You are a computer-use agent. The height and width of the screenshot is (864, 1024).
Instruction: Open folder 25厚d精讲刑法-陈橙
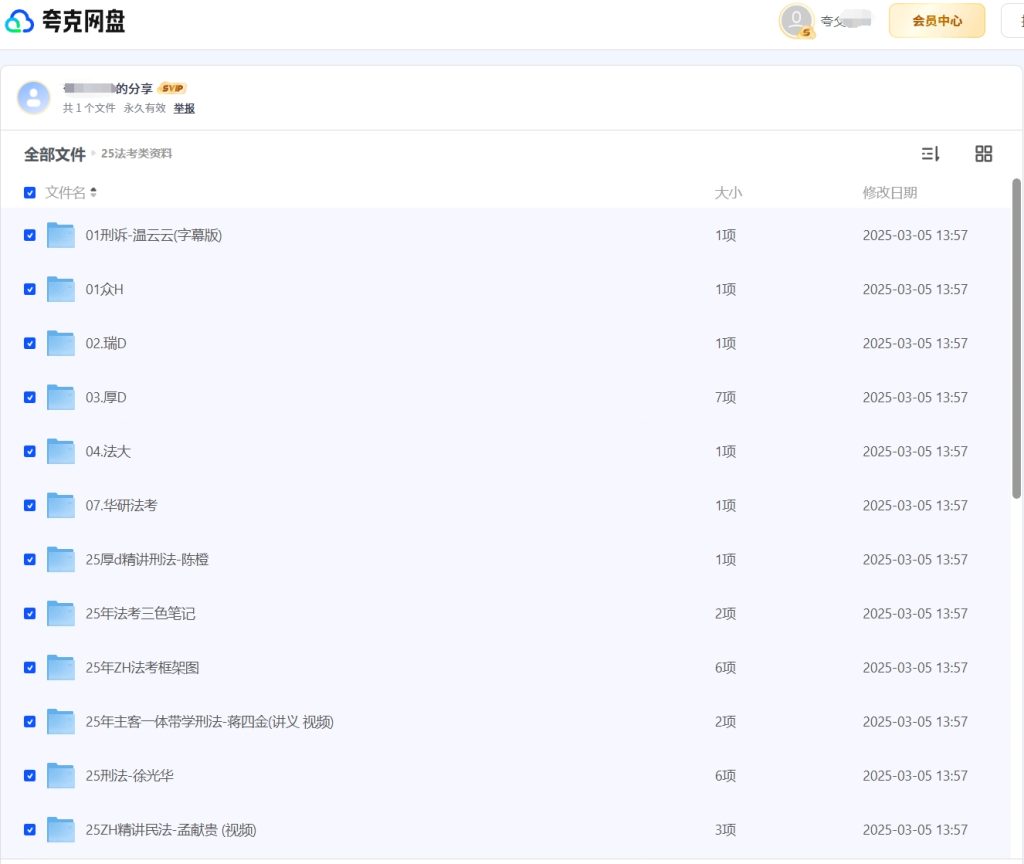pyautogui.click(x=147, y=560)
